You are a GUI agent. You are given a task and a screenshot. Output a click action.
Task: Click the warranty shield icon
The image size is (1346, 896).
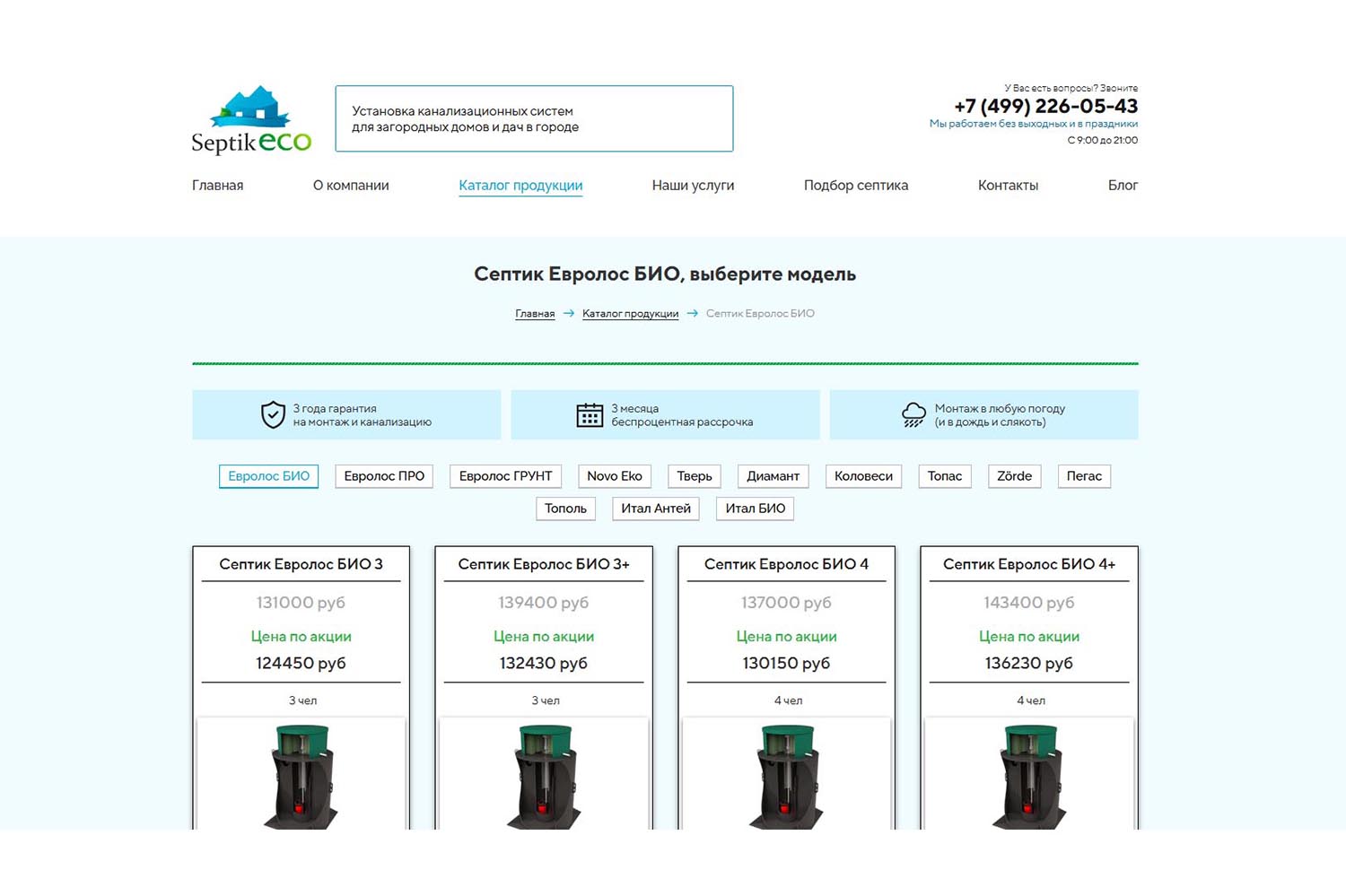click(x=273, y=414)
